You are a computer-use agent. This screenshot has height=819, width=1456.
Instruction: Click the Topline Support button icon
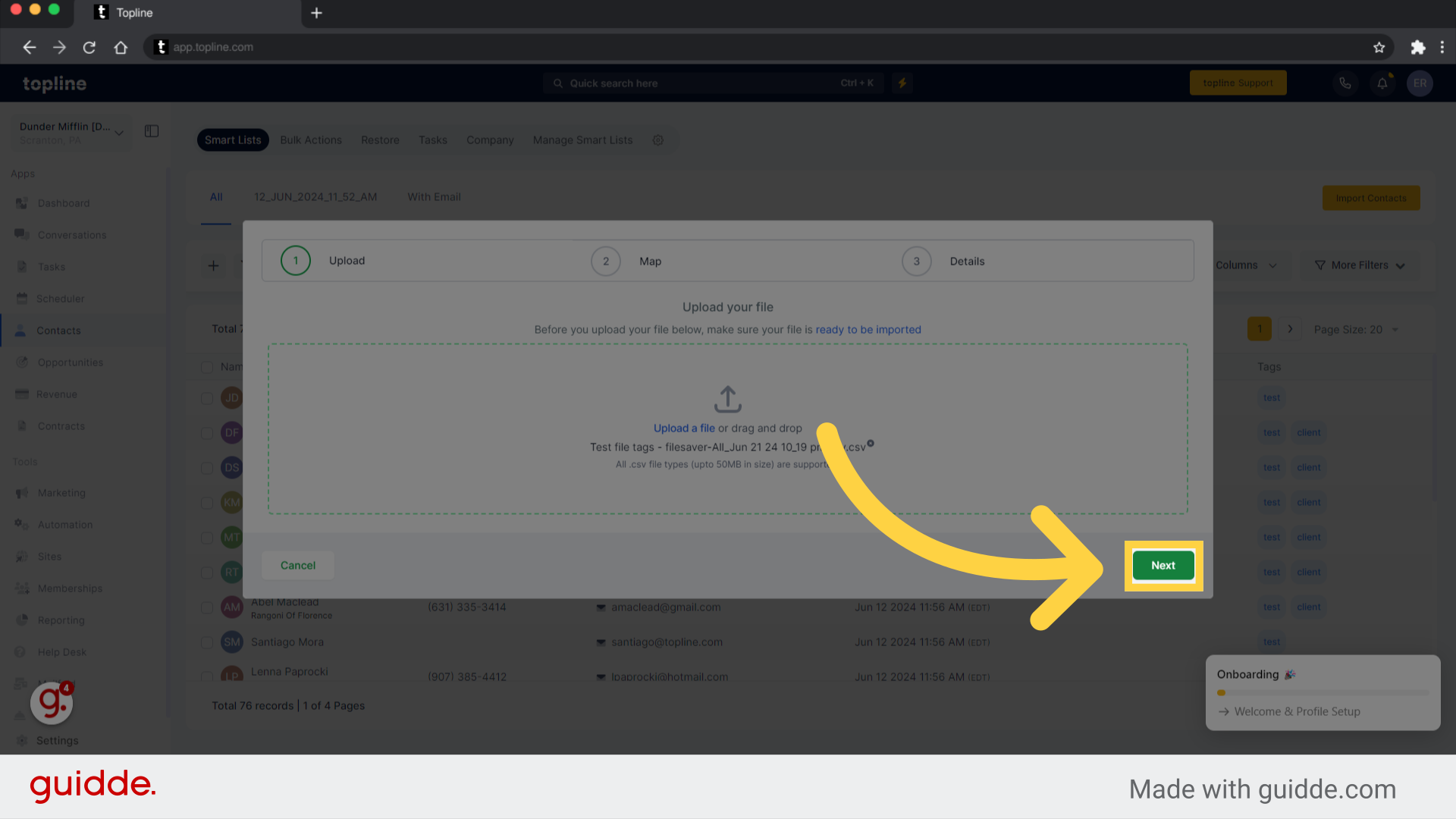tap(1238, 83)
